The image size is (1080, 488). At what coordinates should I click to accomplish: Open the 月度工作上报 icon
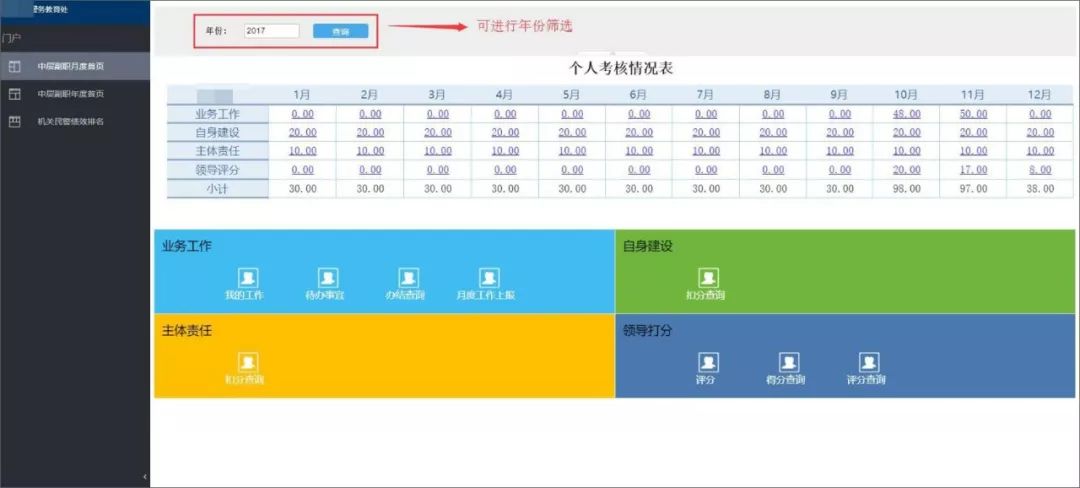(488, 279)
